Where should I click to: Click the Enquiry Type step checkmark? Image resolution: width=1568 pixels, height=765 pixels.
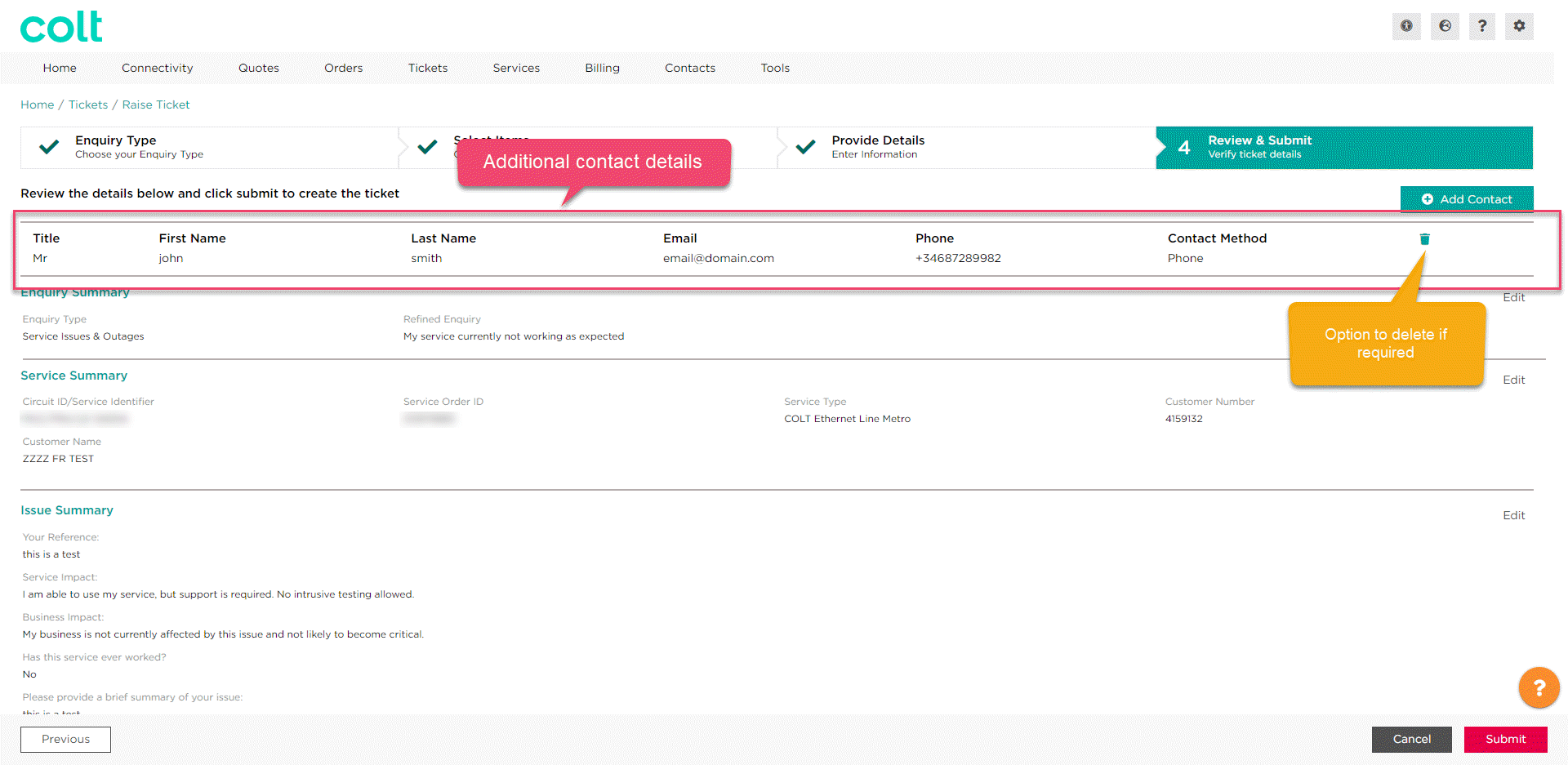[48, 146]
